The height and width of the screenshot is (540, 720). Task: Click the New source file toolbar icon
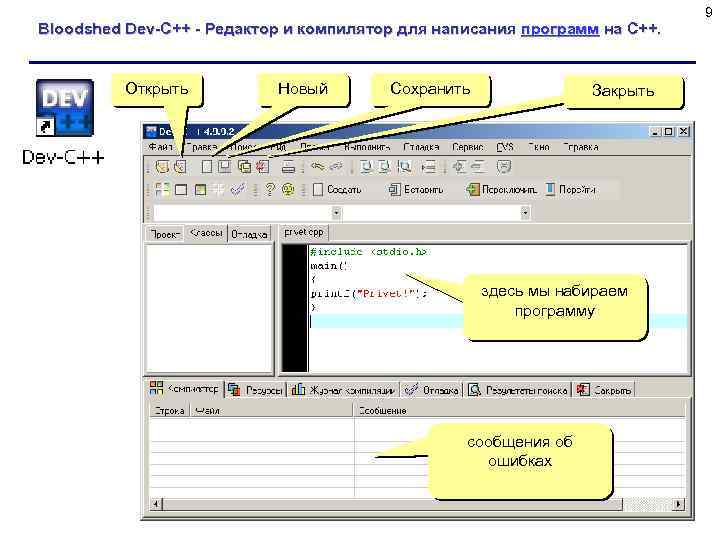point(207,167)
